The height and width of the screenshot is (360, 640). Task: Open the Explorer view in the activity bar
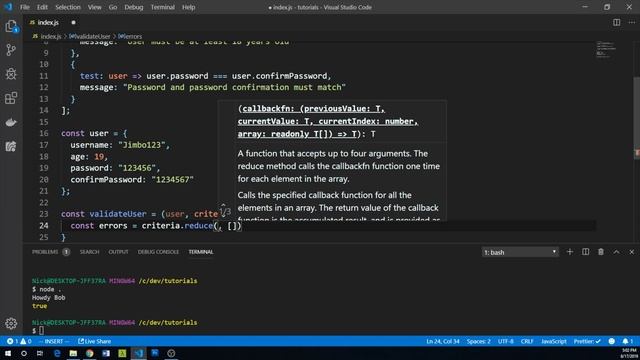click(x=11, y=26)
